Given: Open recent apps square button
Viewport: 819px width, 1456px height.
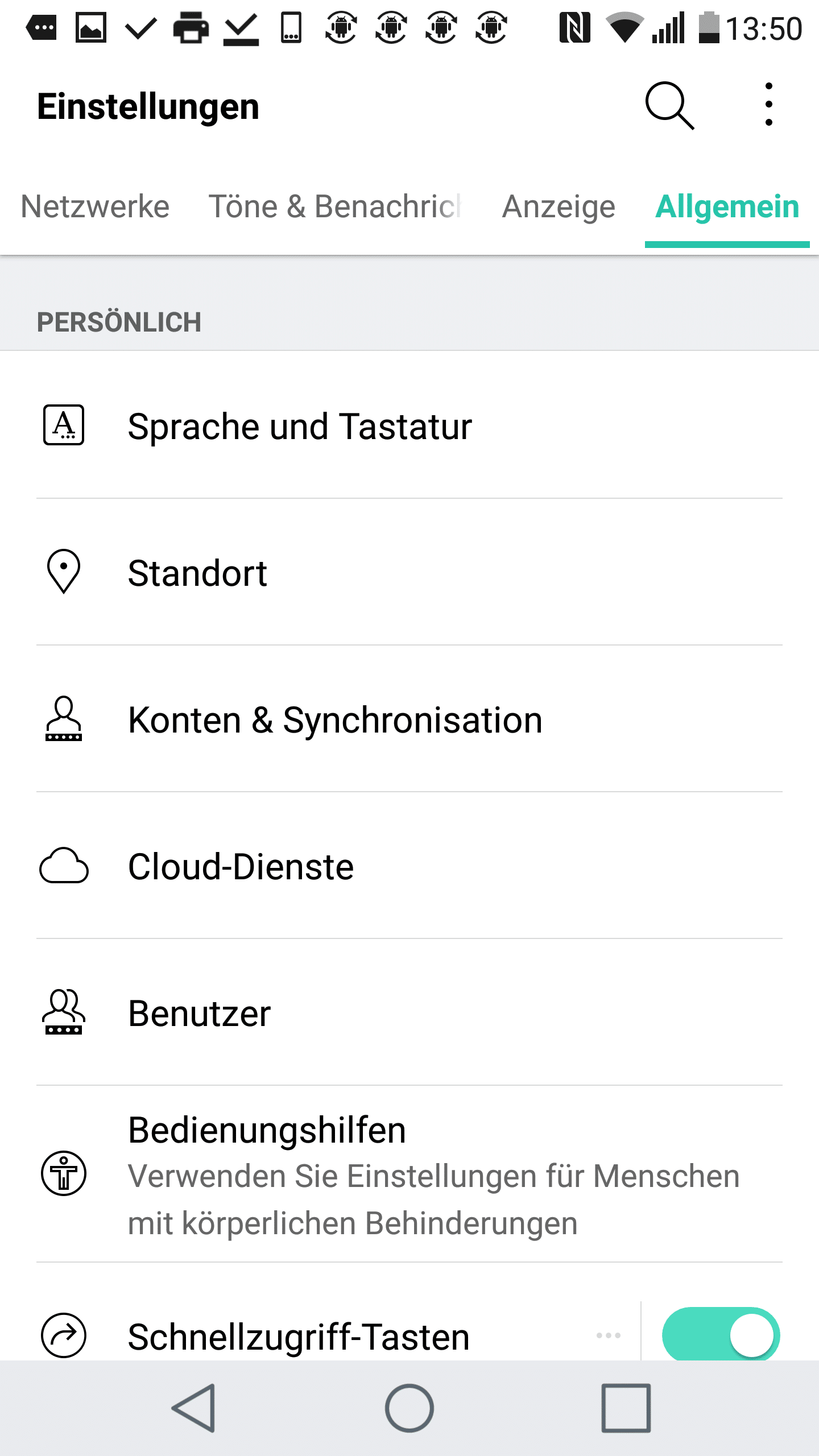Looking at the screenshot, I should (626, 1408).
